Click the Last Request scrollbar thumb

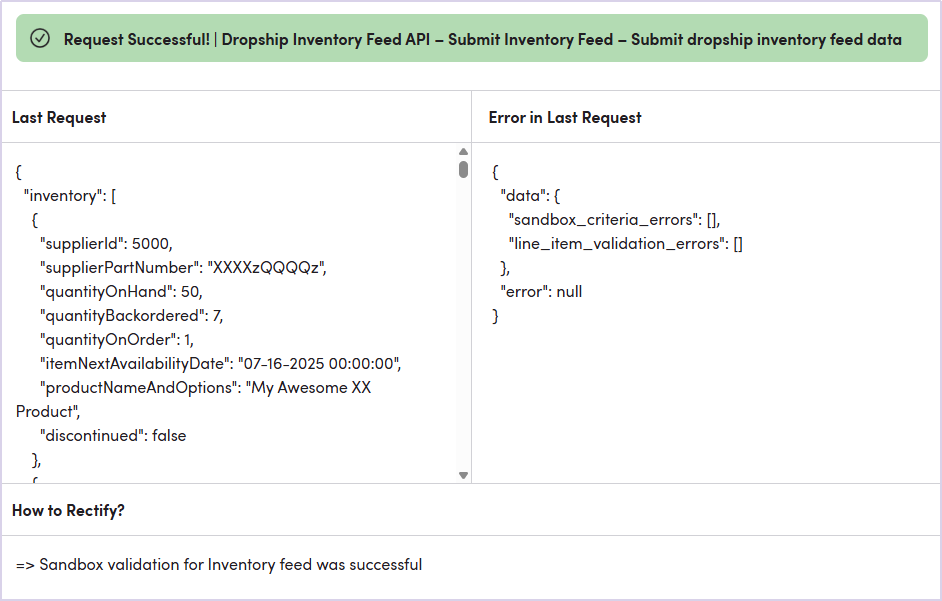point(463,169)
